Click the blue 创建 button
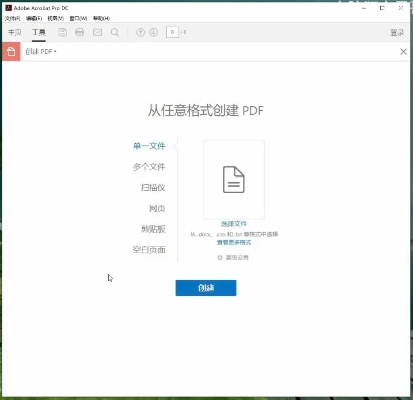This screenshot has height=400, width=413. coord(206,288)
